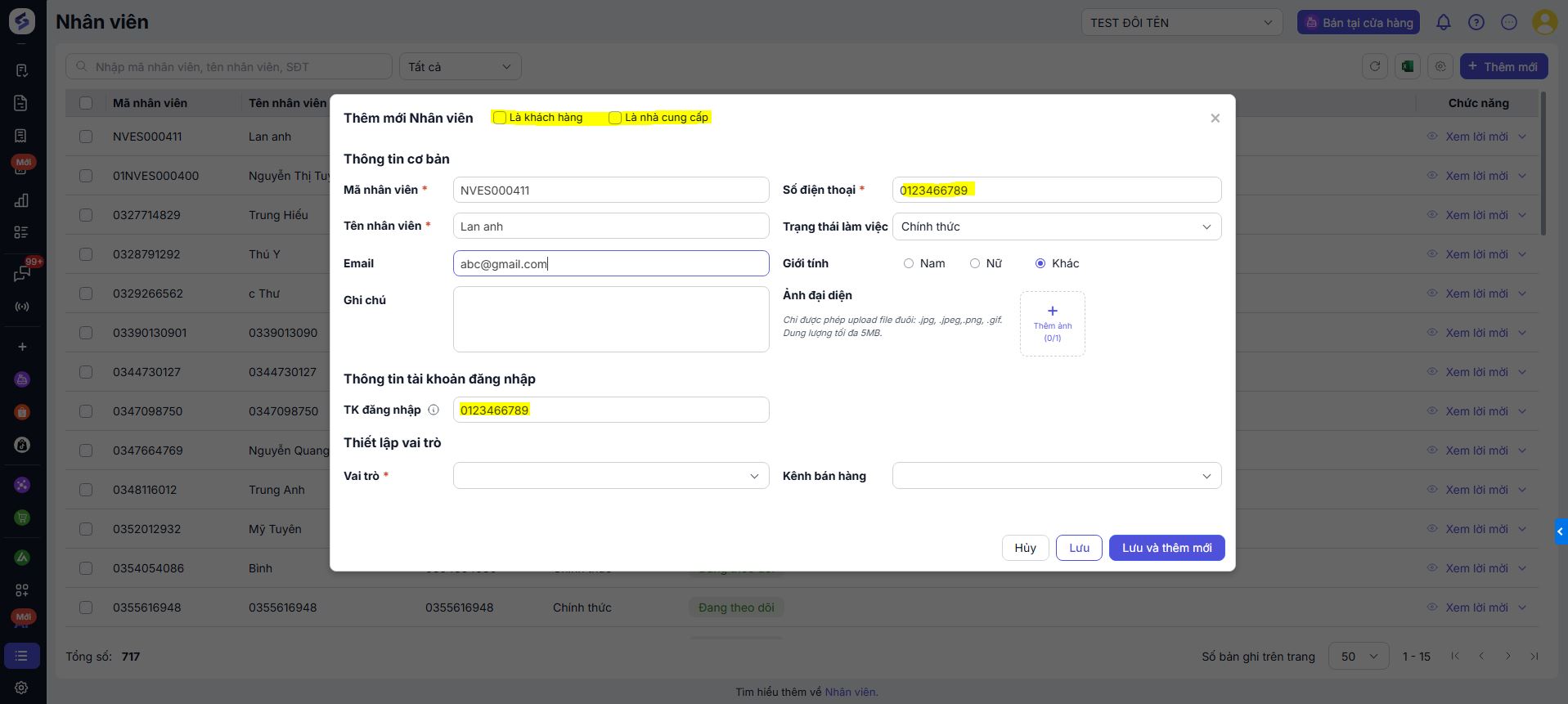Choose the Nữ gender radio option
Screen dimensions: 1568x704
(x=975, y=263)
